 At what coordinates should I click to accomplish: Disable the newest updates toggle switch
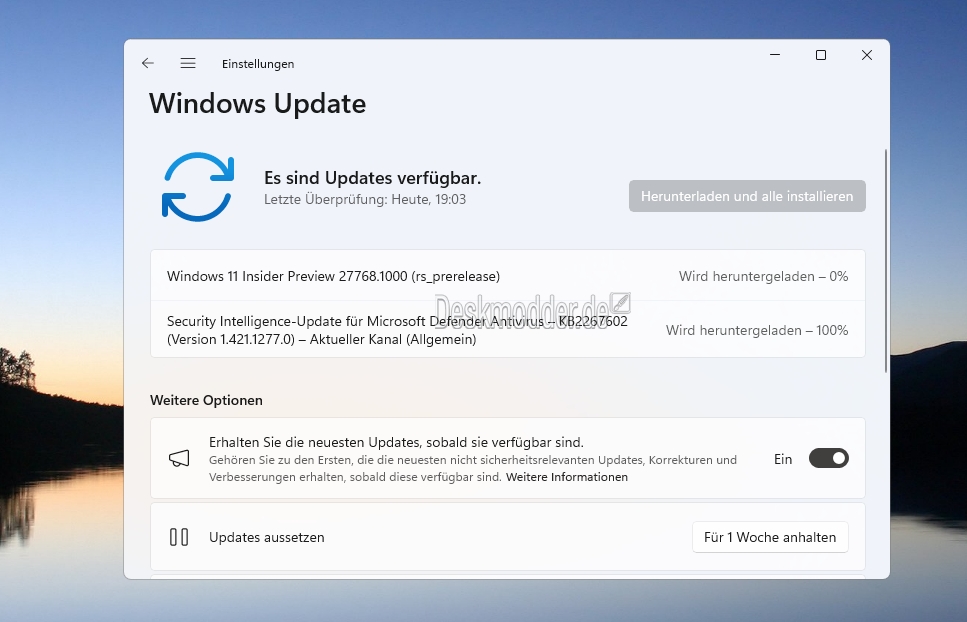tap(828, 459)
